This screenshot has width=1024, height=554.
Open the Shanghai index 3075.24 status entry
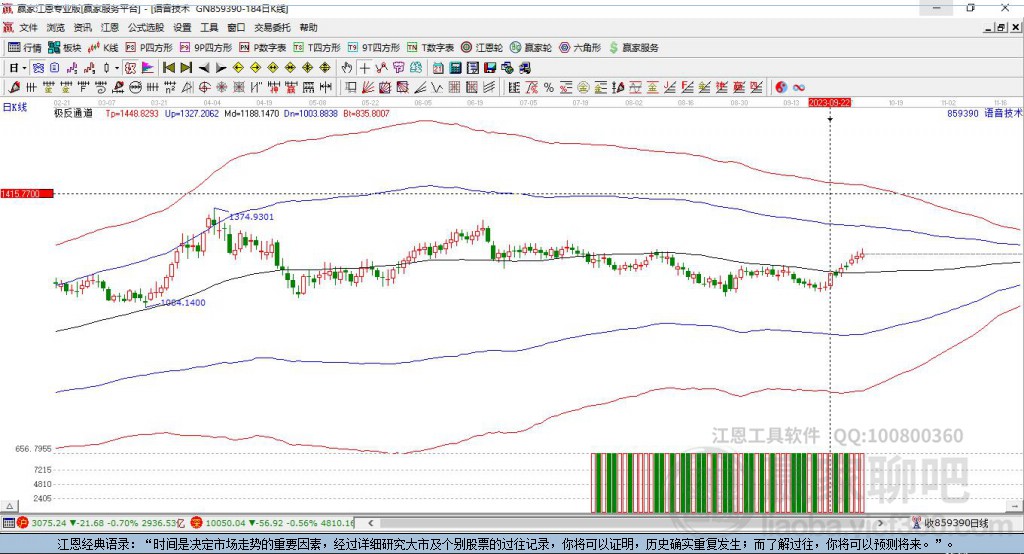pos(103,523)
